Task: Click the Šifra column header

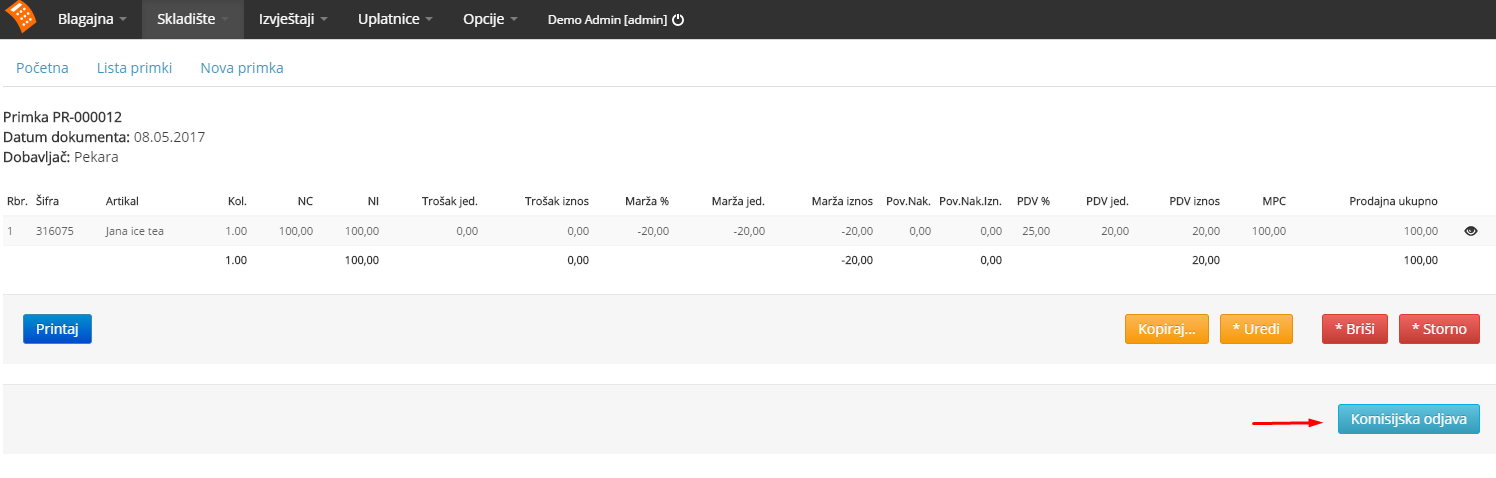Action: pos(47,201)
